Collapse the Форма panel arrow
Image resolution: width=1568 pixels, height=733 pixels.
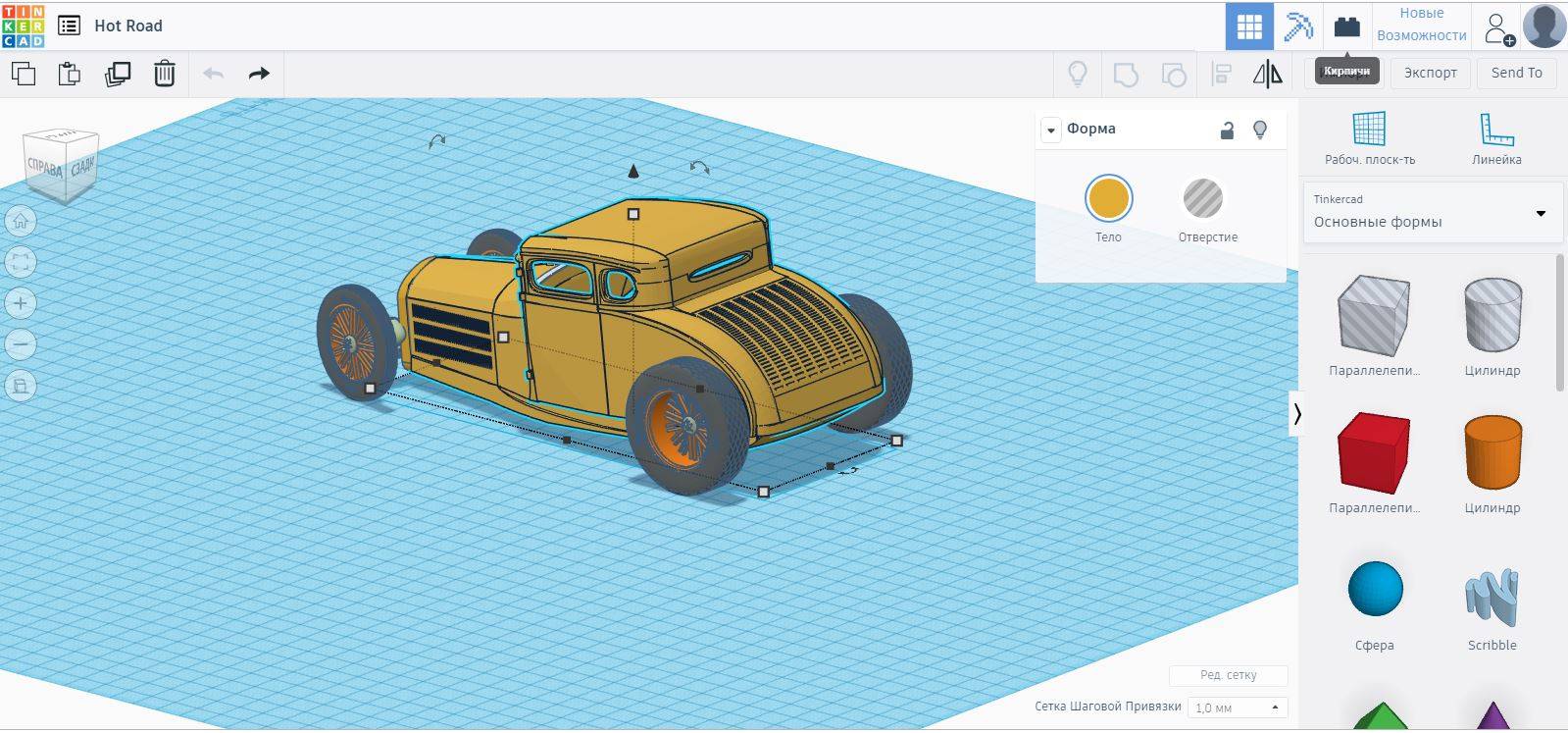tap(1051, 130)
